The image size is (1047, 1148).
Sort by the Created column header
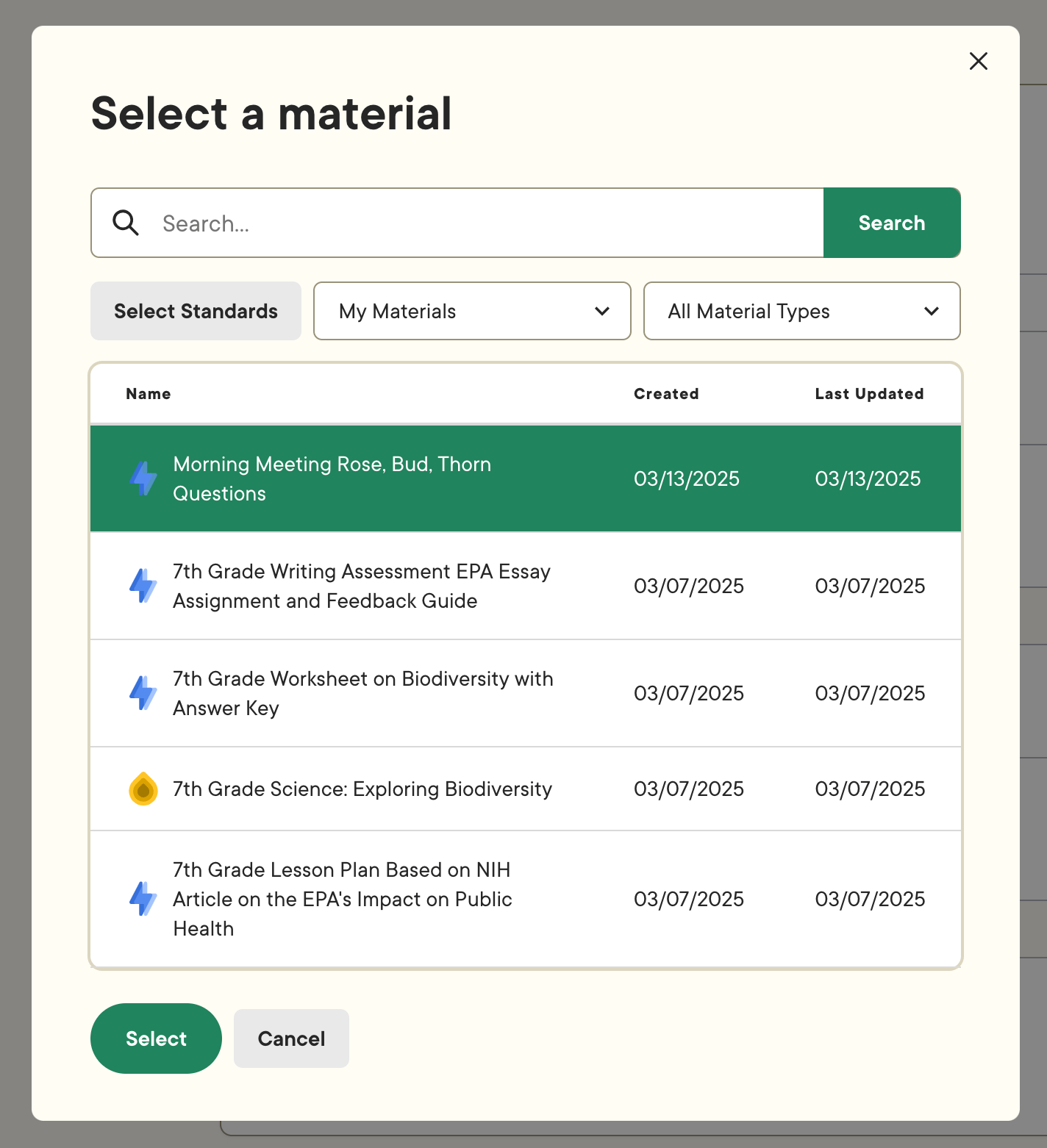(x=666, y=394)
